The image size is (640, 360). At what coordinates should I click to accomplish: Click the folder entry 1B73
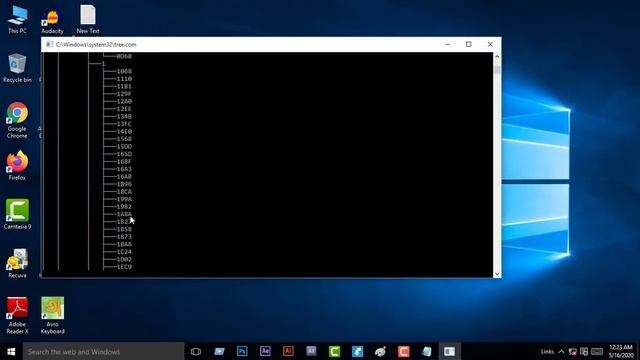point(124,237)
